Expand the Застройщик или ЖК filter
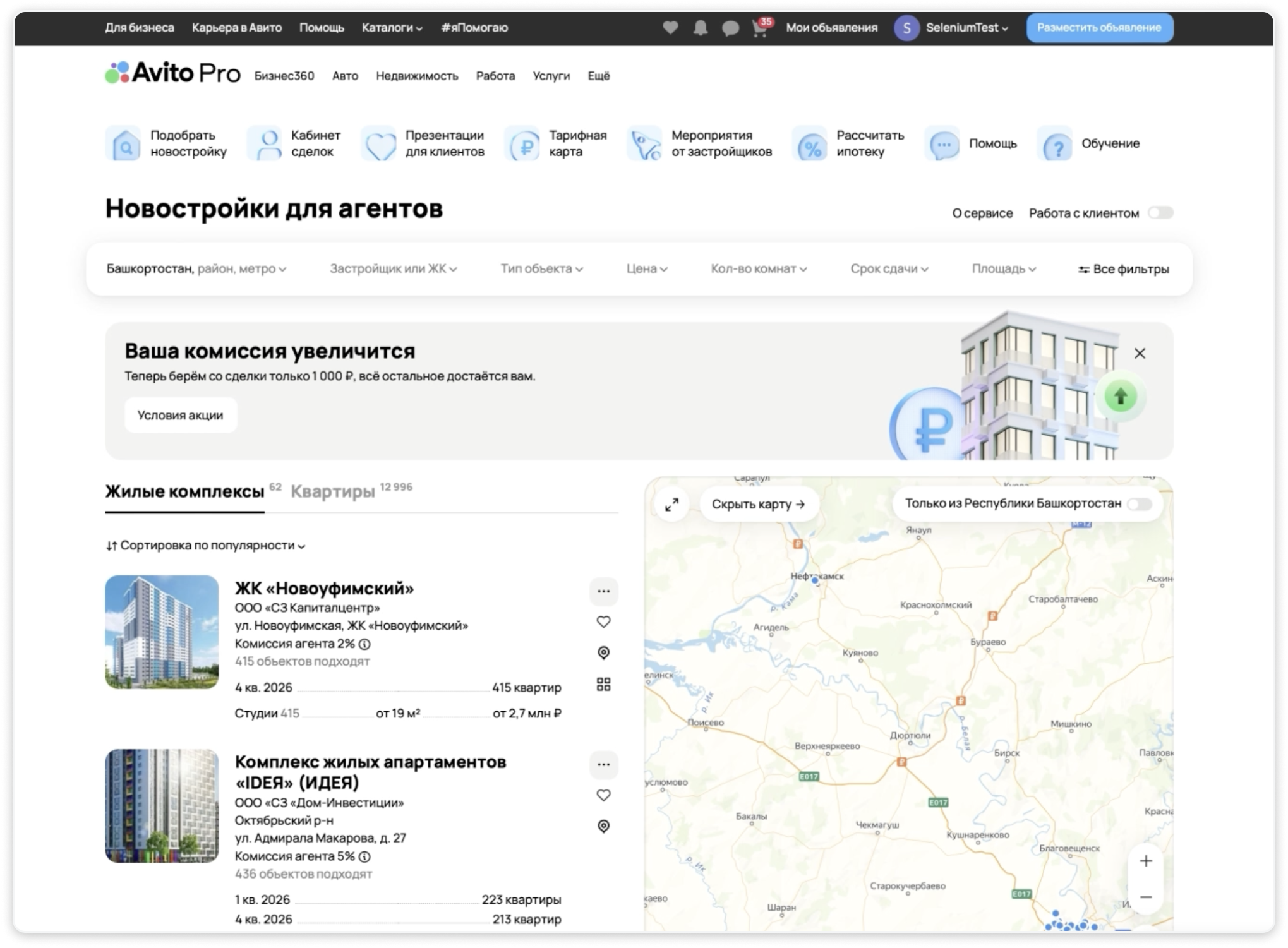 click(393, 269)
